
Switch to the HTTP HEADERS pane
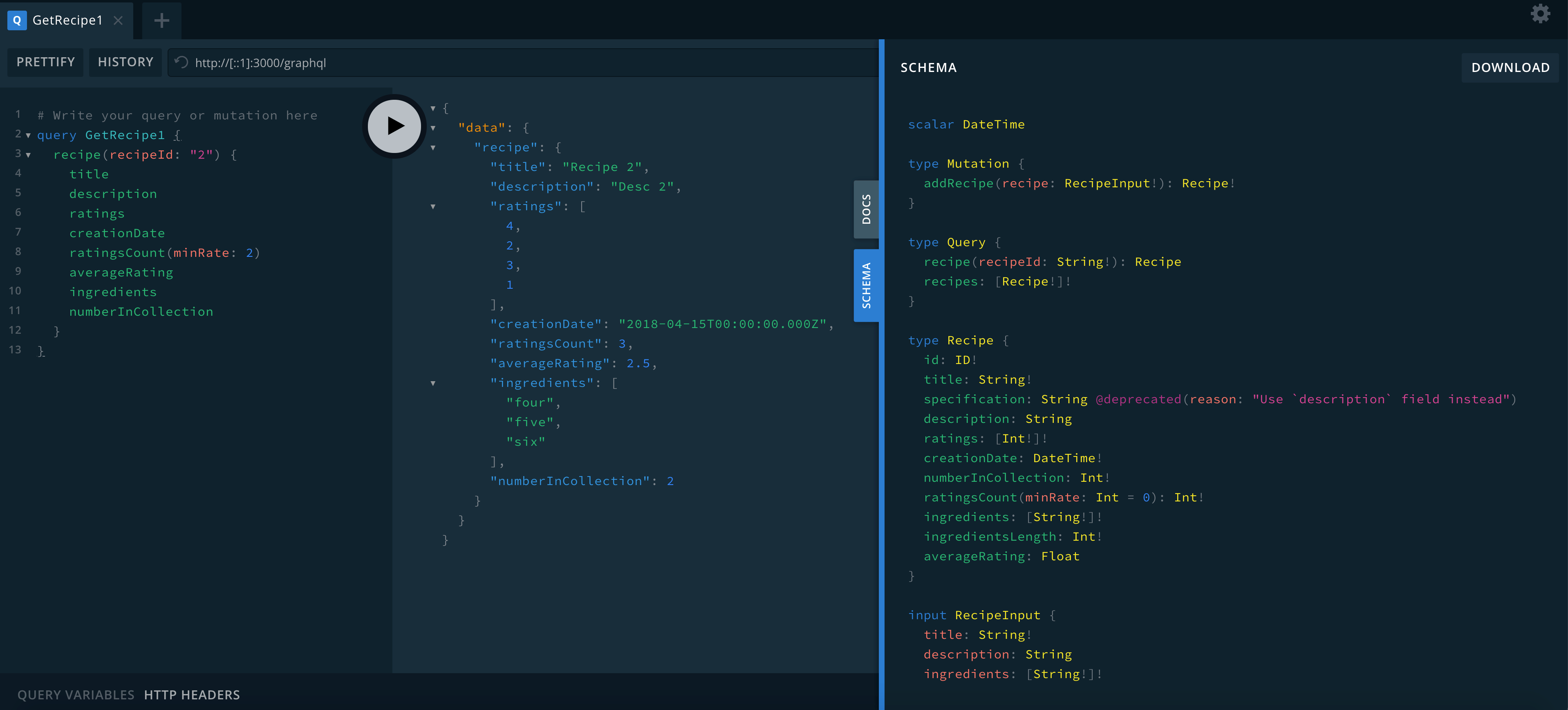tap(192, 694)
